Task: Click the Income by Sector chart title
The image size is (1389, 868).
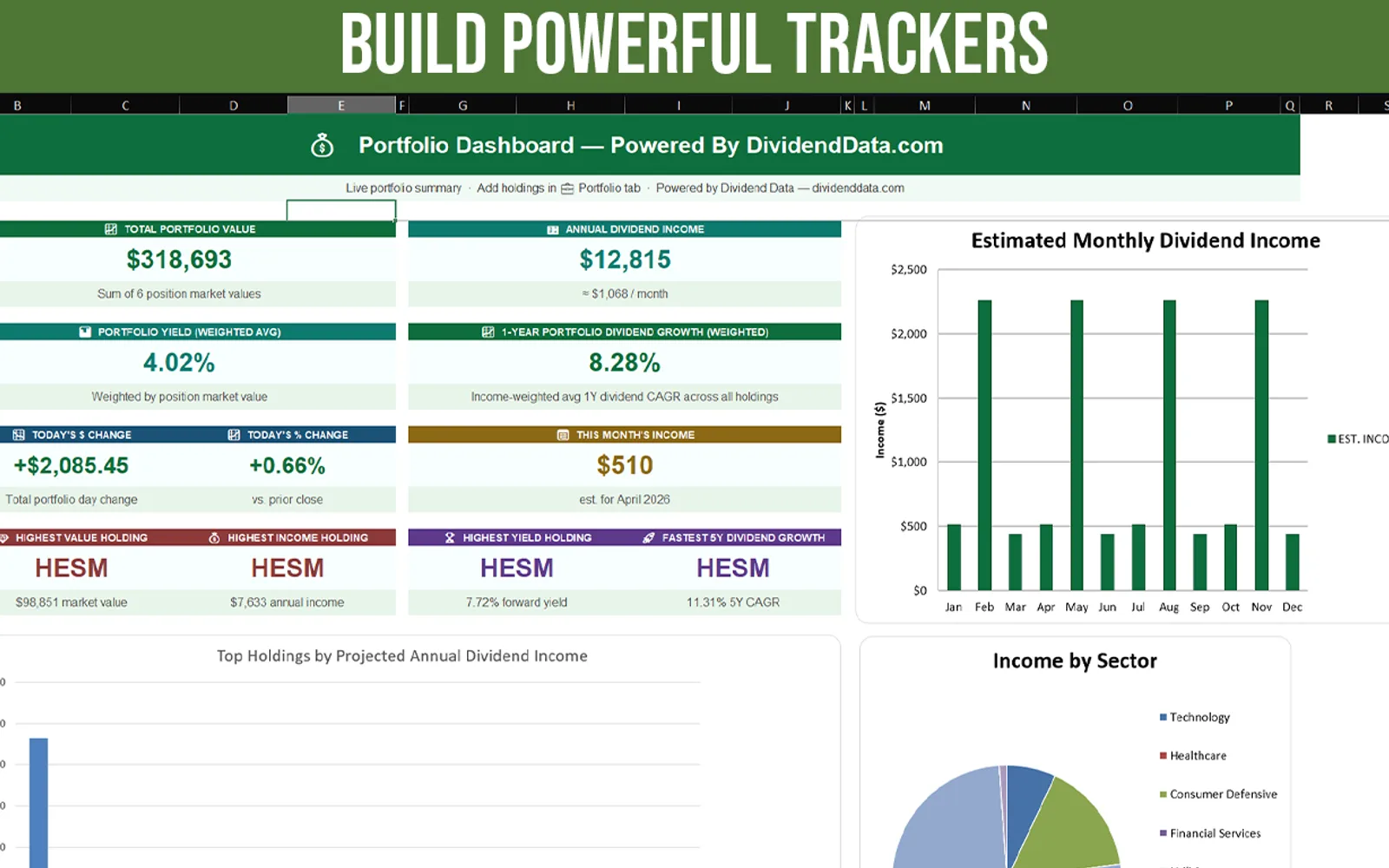Action: click(1075, 661)
